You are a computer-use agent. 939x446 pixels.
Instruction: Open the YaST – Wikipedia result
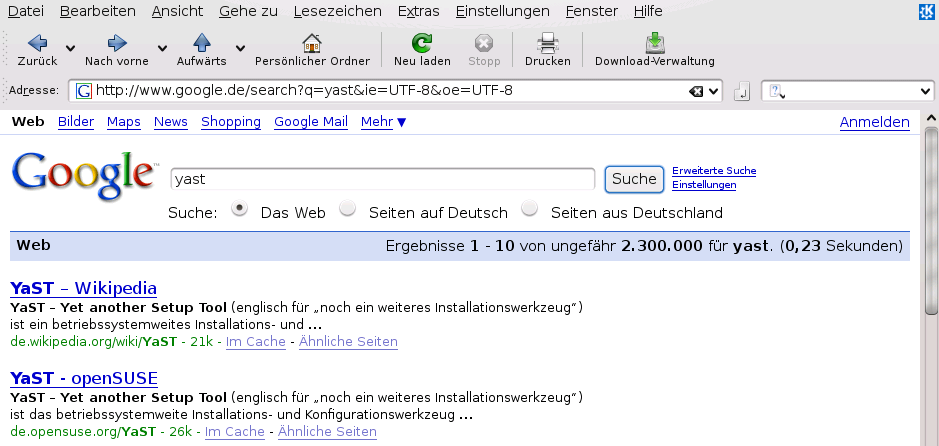click(83, 289)
